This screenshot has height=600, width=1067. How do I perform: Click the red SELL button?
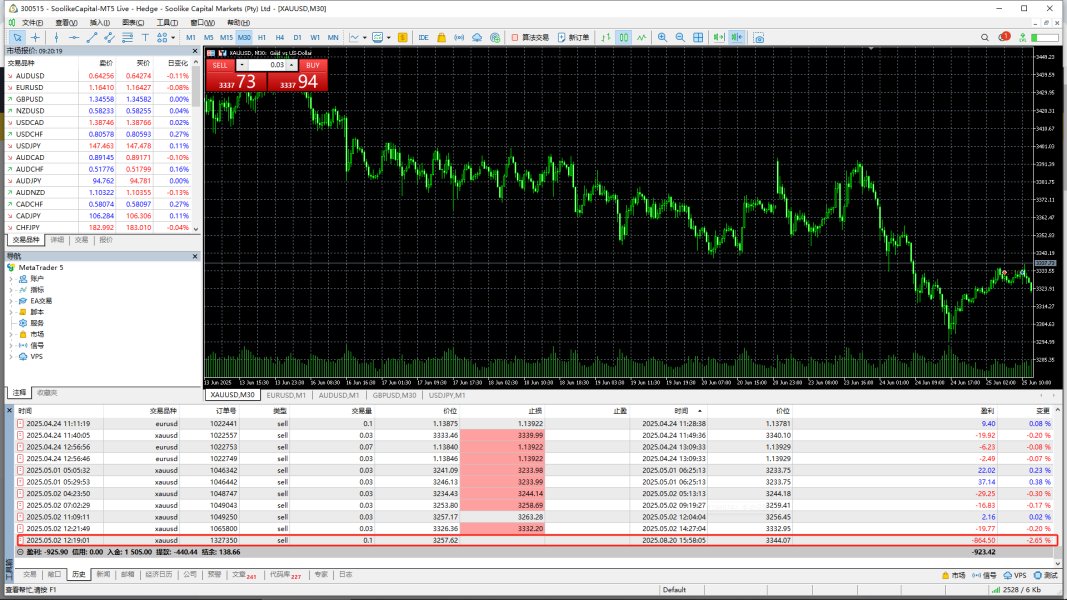[220, 64]
